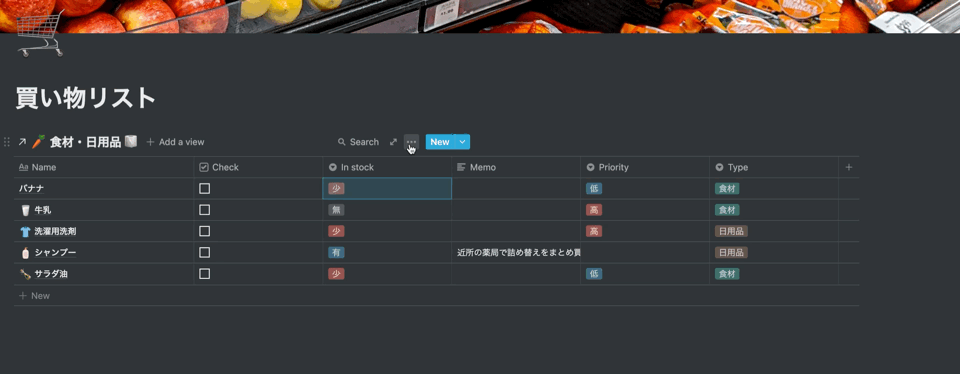Click the shopping cart page icon
Image resolution: width=960 pixels, height=374 pixels.
coord(39,35)
